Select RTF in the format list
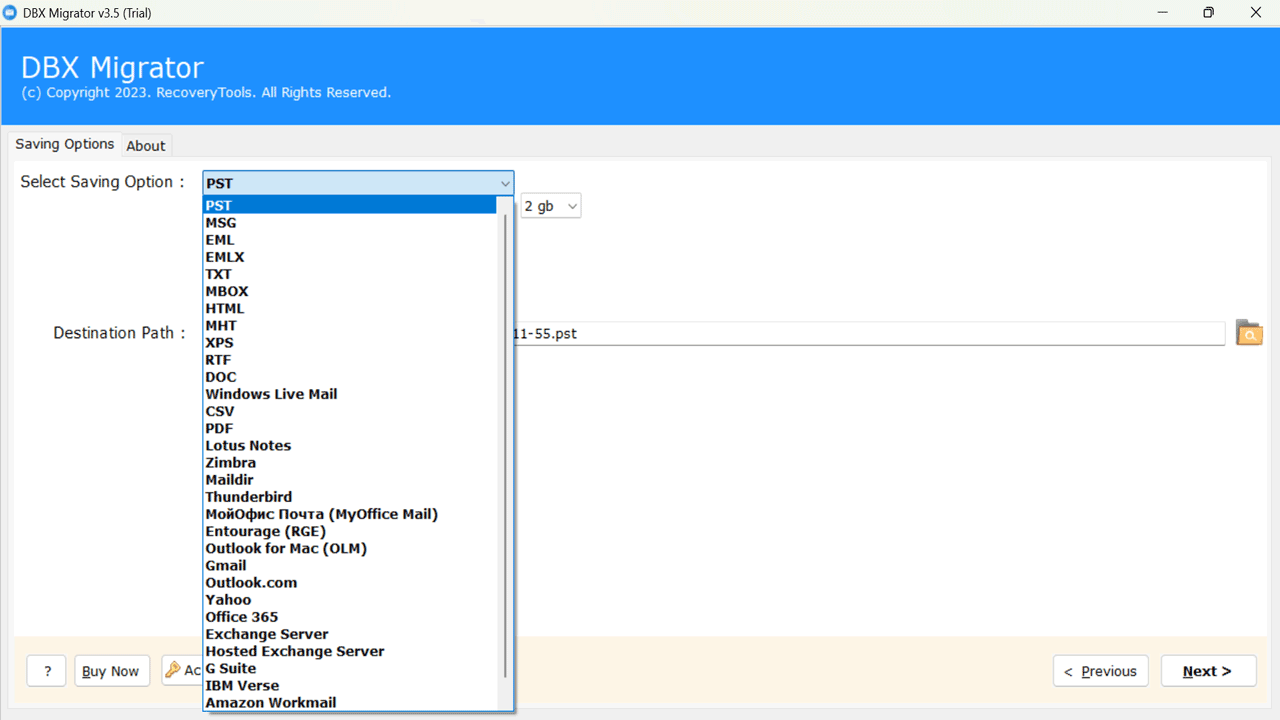The height and width of the screenshot is (720, 1280). 350,360
